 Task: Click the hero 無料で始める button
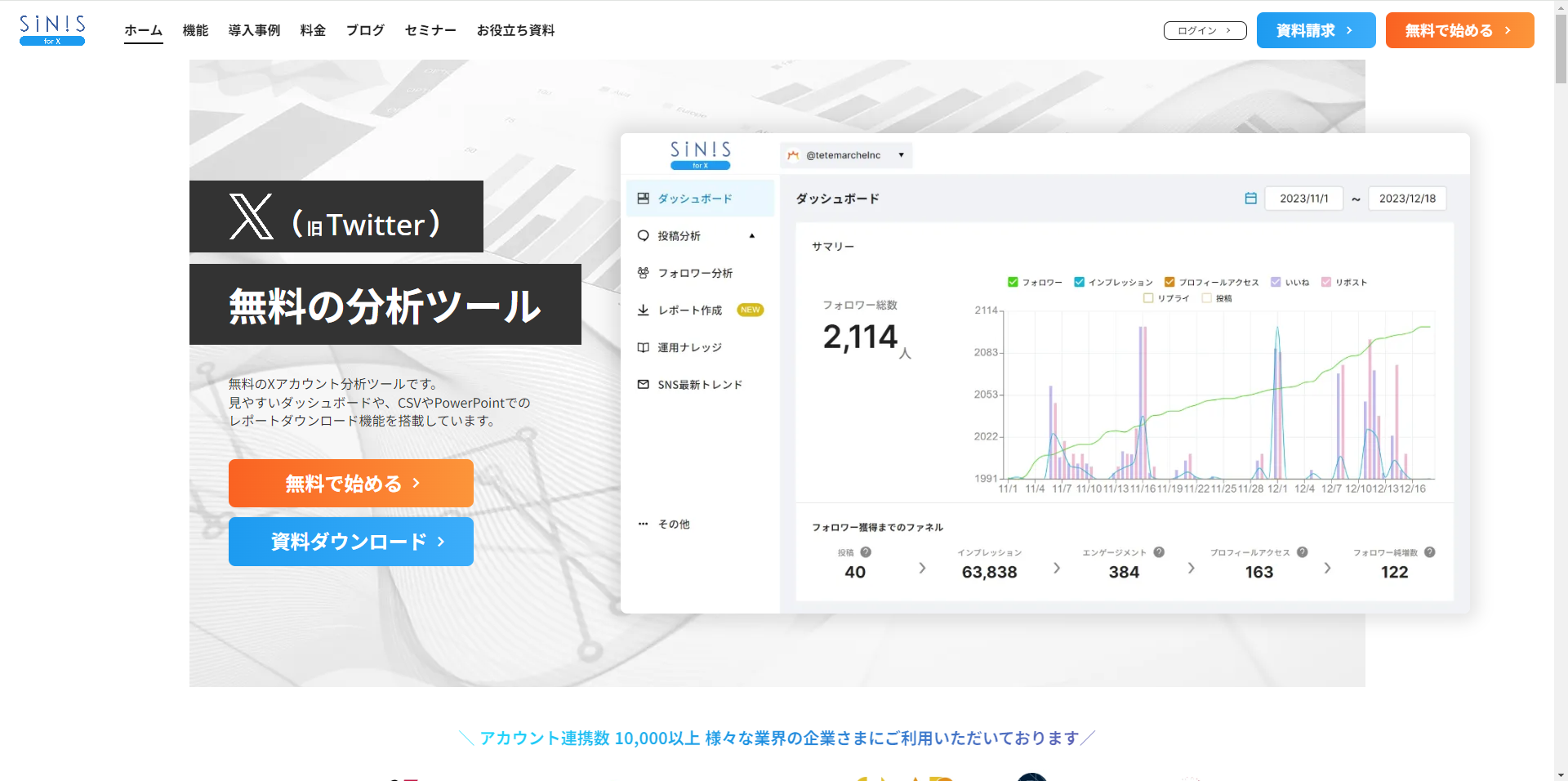[x=351, y=483]
